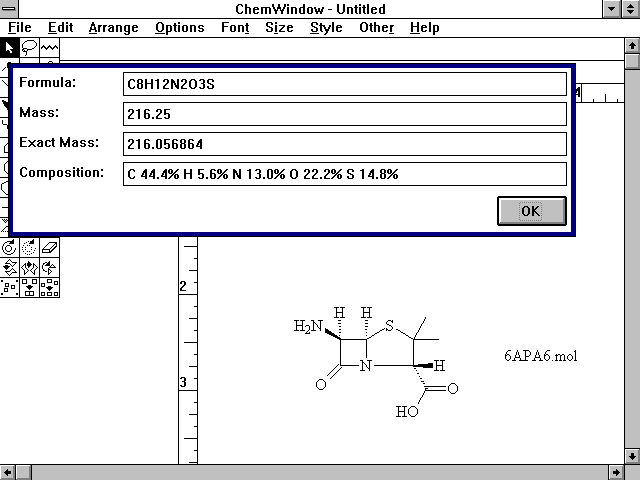The width and height of the screenshot is (640, 480).
Task: Select the eraser tool
Action: tap(49, 246)
